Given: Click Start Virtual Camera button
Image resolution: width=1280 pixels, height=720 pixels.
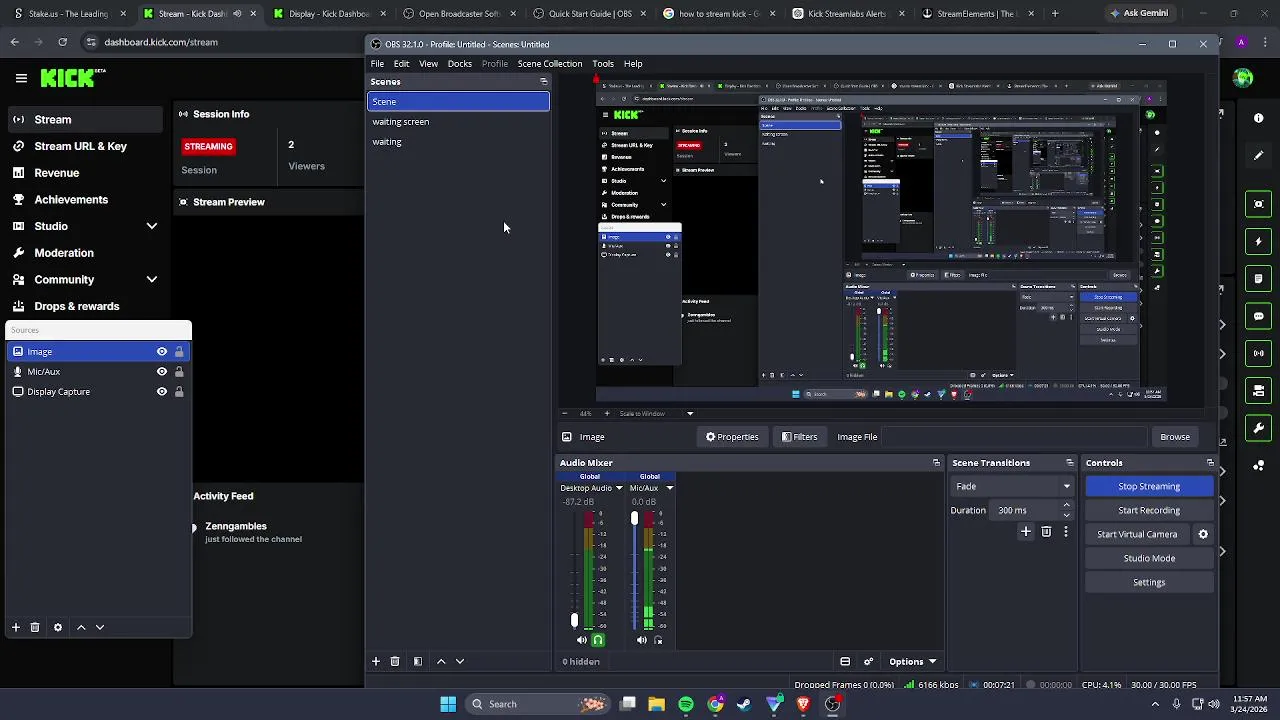Looking at the screenshot, I should point(1137,534).
